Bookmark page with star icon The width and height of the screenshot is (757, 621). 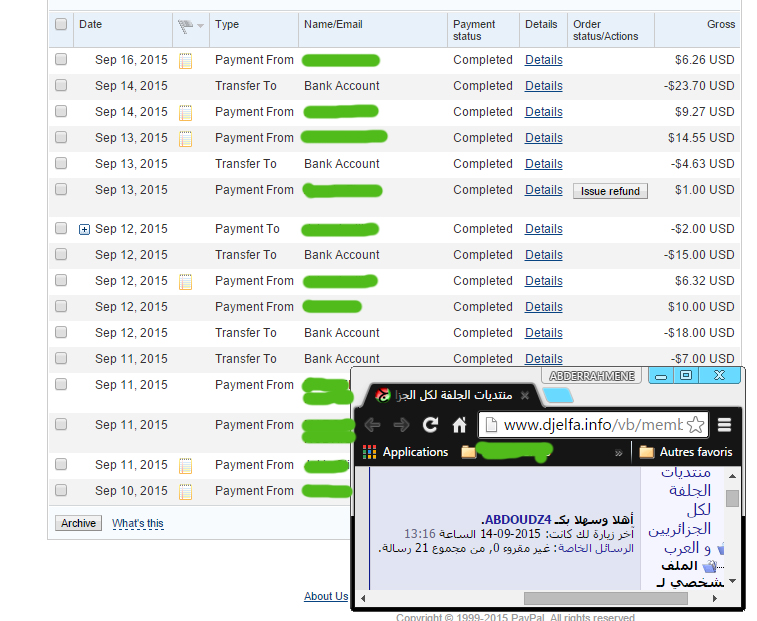click(x=696, y=425)
